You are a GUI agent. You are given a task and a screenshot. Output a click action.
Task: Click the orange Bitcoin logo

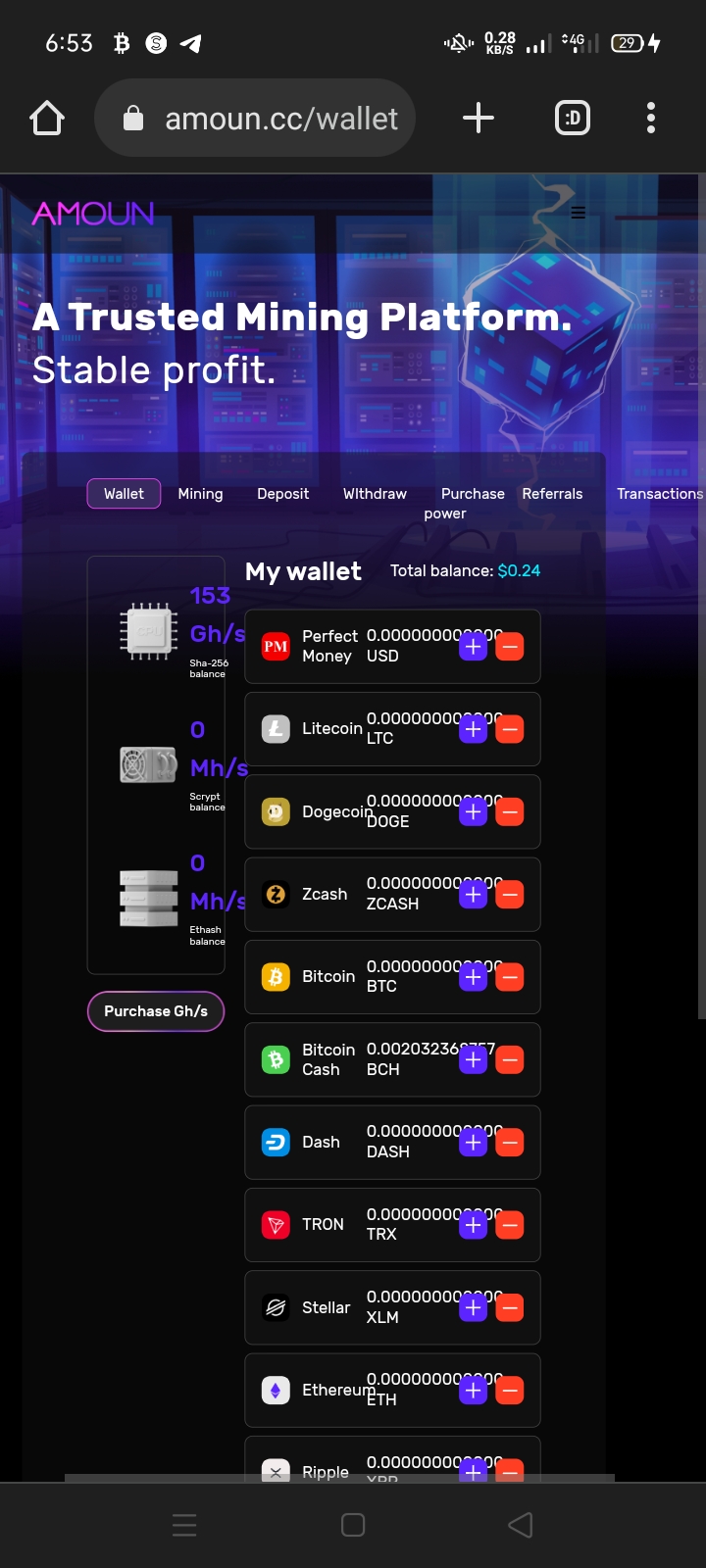point(276,977)
